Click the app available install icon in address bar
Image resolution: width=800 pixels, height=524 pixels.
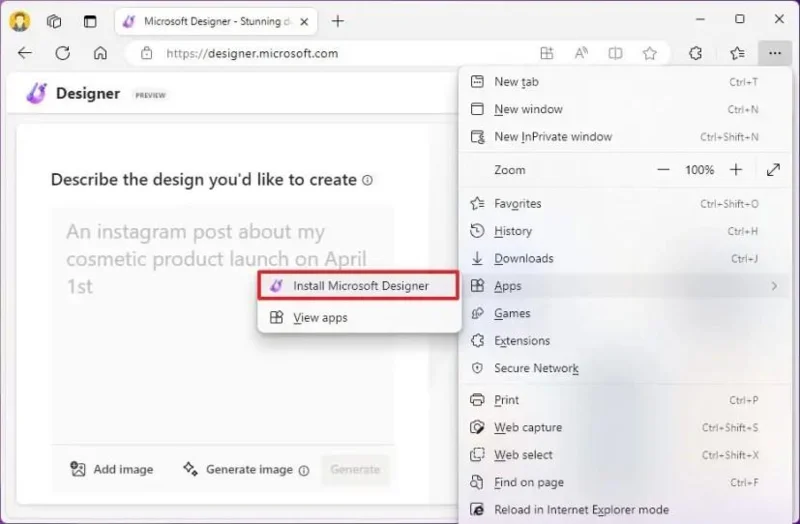click(x=546, y=53)
